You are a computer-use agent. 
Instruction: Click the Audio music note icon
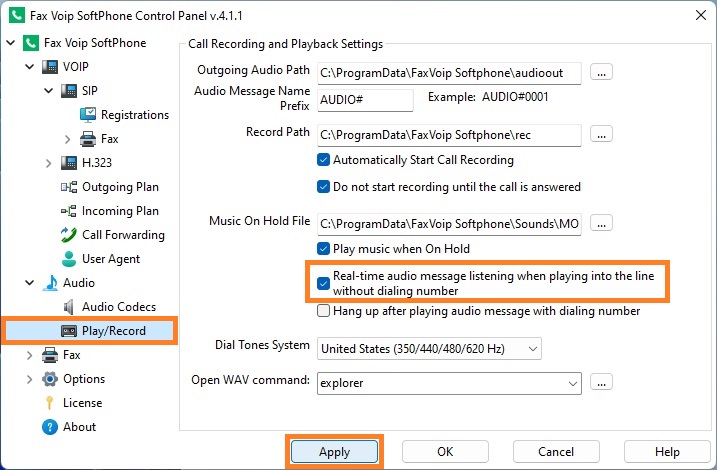click(x=50, y=283)
